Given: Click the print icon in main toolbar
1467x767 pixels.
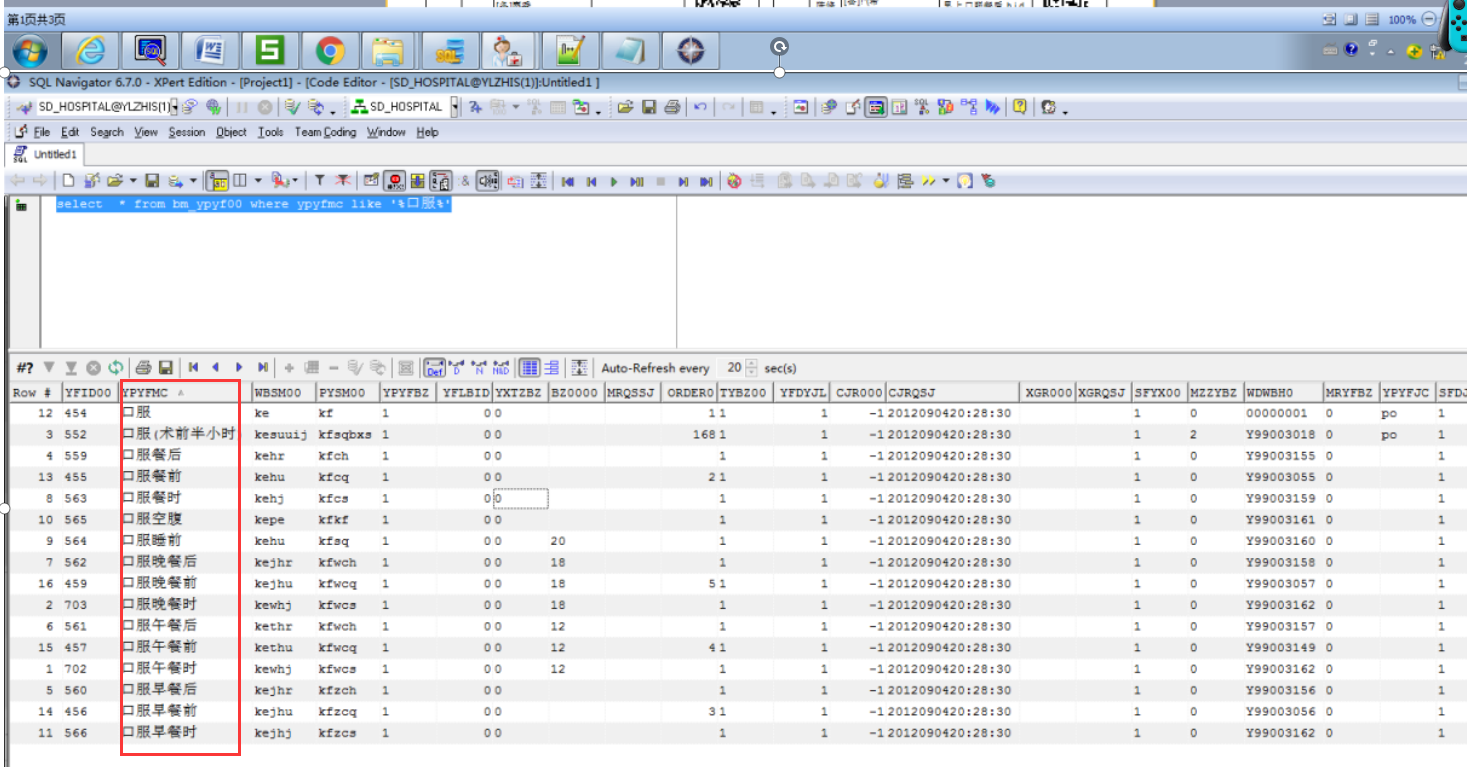Looking at the screenshot, I should pos(672,107).
